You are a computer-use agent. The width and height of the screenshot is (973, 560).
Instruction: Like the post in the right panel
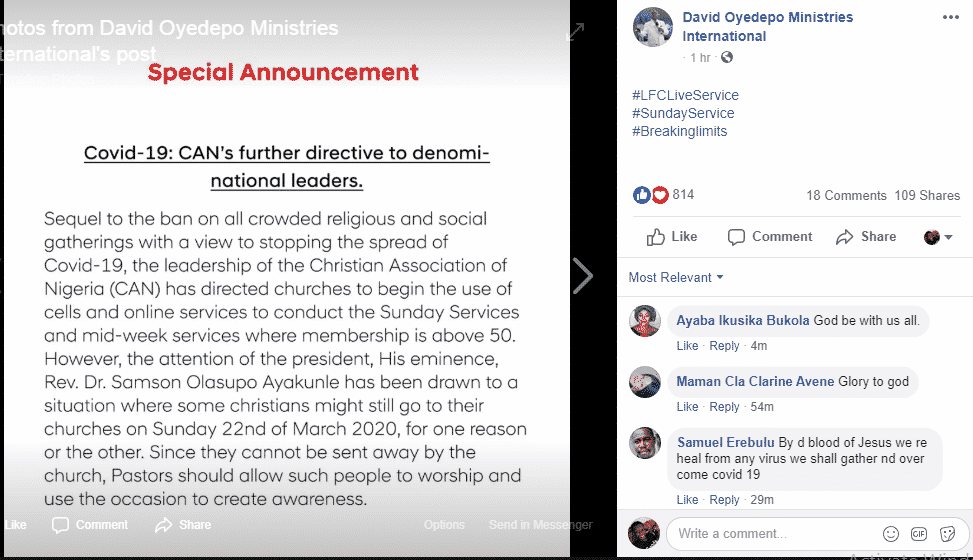672,237
